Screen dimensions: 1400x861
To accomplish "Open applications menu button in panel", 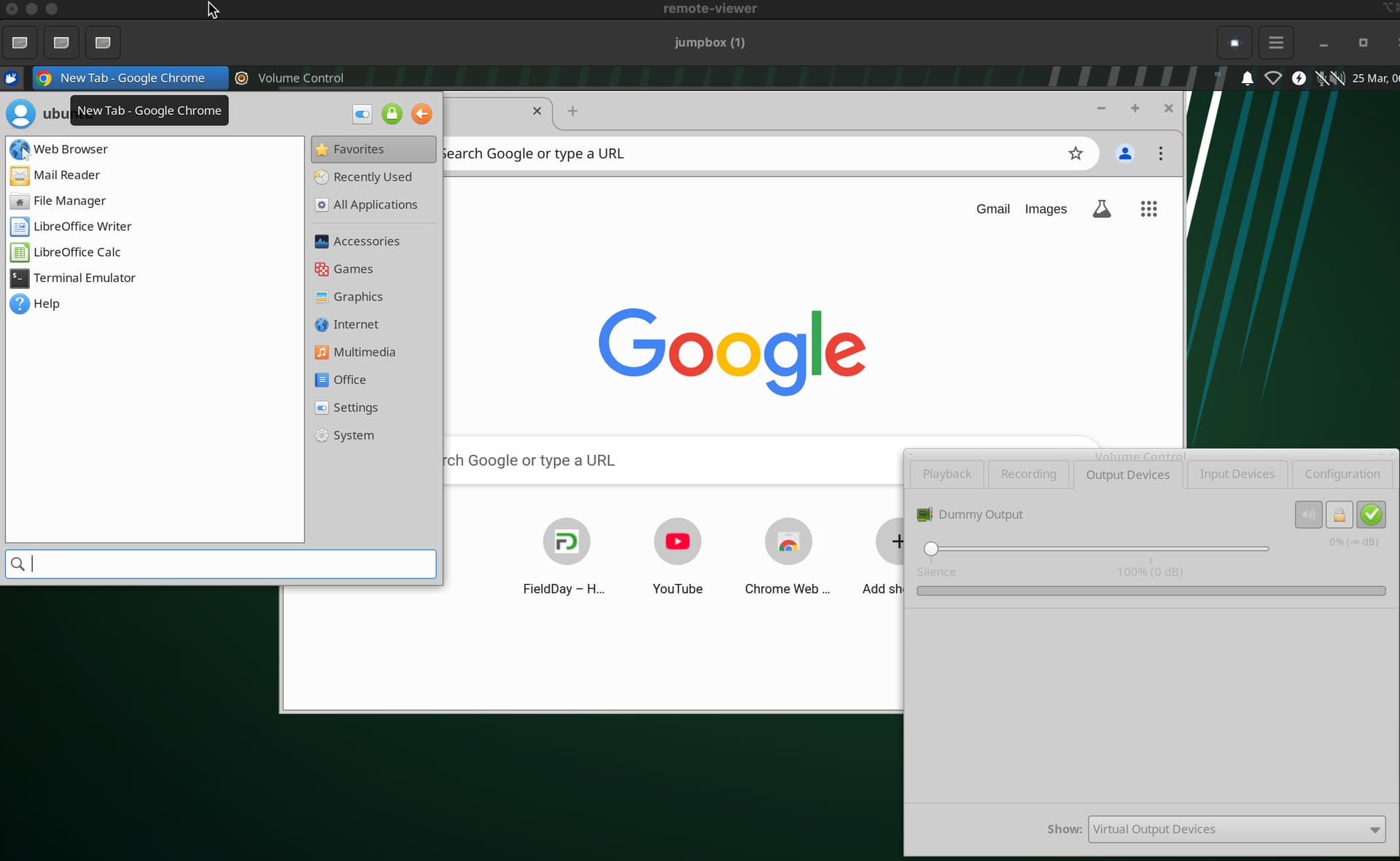I will [x=12, y=78].
